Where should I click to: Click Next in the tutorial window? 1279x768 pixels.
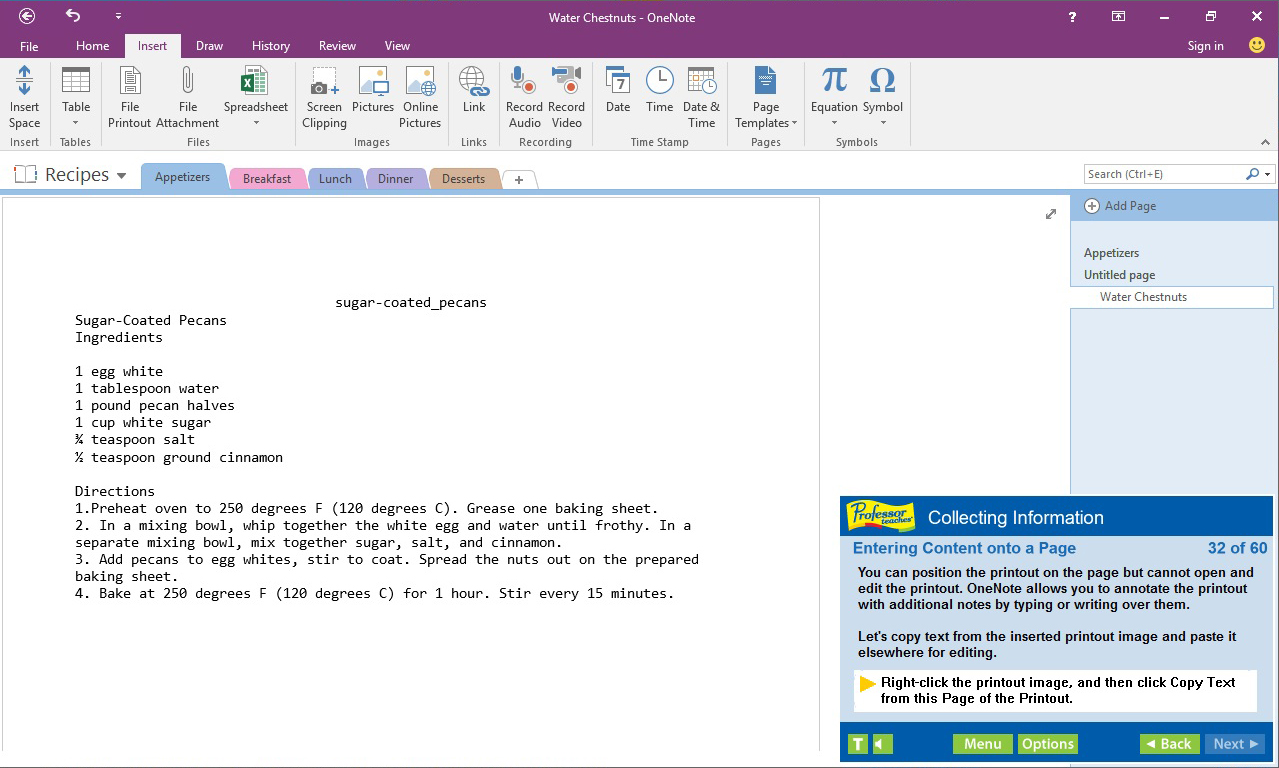(1234, 743)
